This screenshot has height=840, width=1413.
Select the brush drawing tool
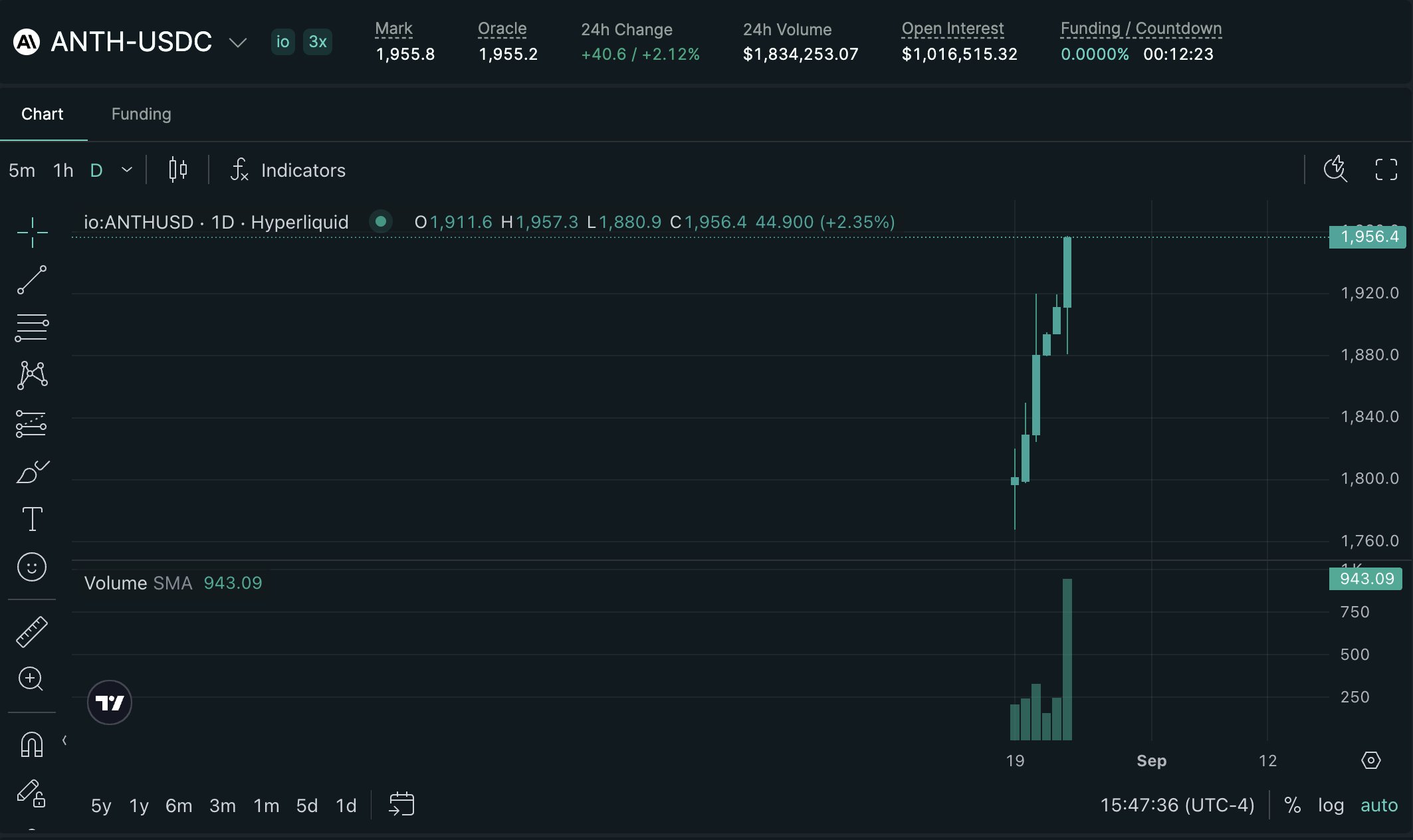point(32,471)
